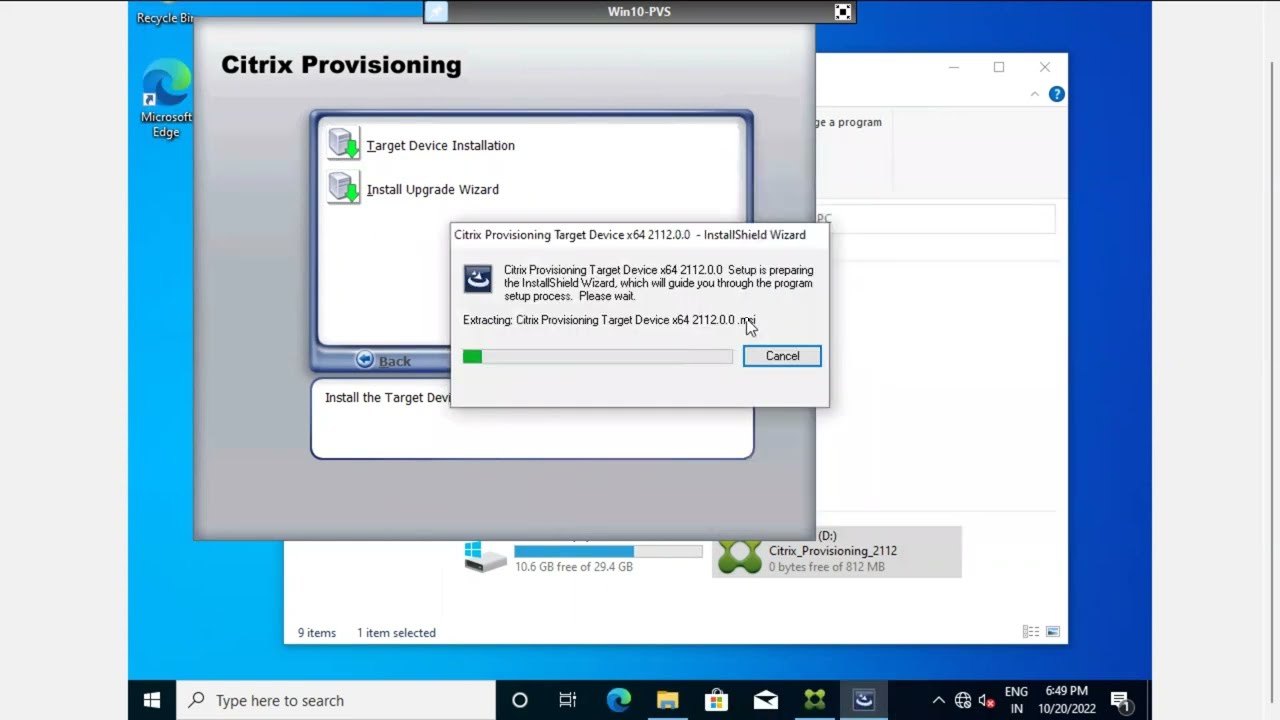Cancel the InstallShield extraction
Viewport: 1280px width, 720px height.
(x=782, y=356)
